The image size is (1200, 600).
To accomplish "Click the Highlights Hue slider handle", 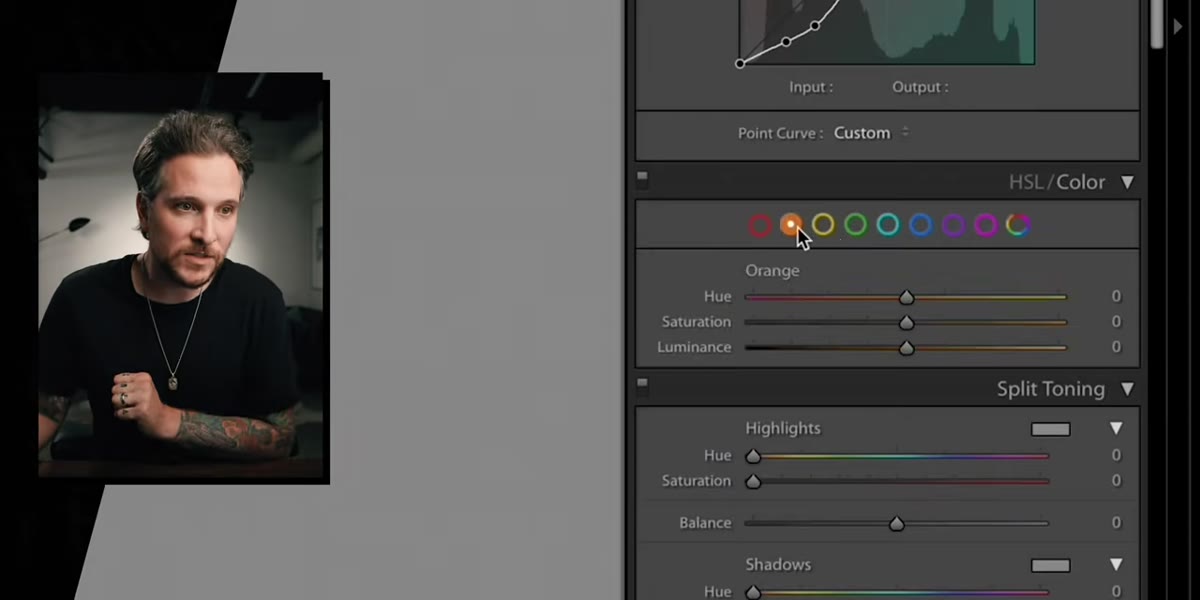I will [x=753, y=456].
